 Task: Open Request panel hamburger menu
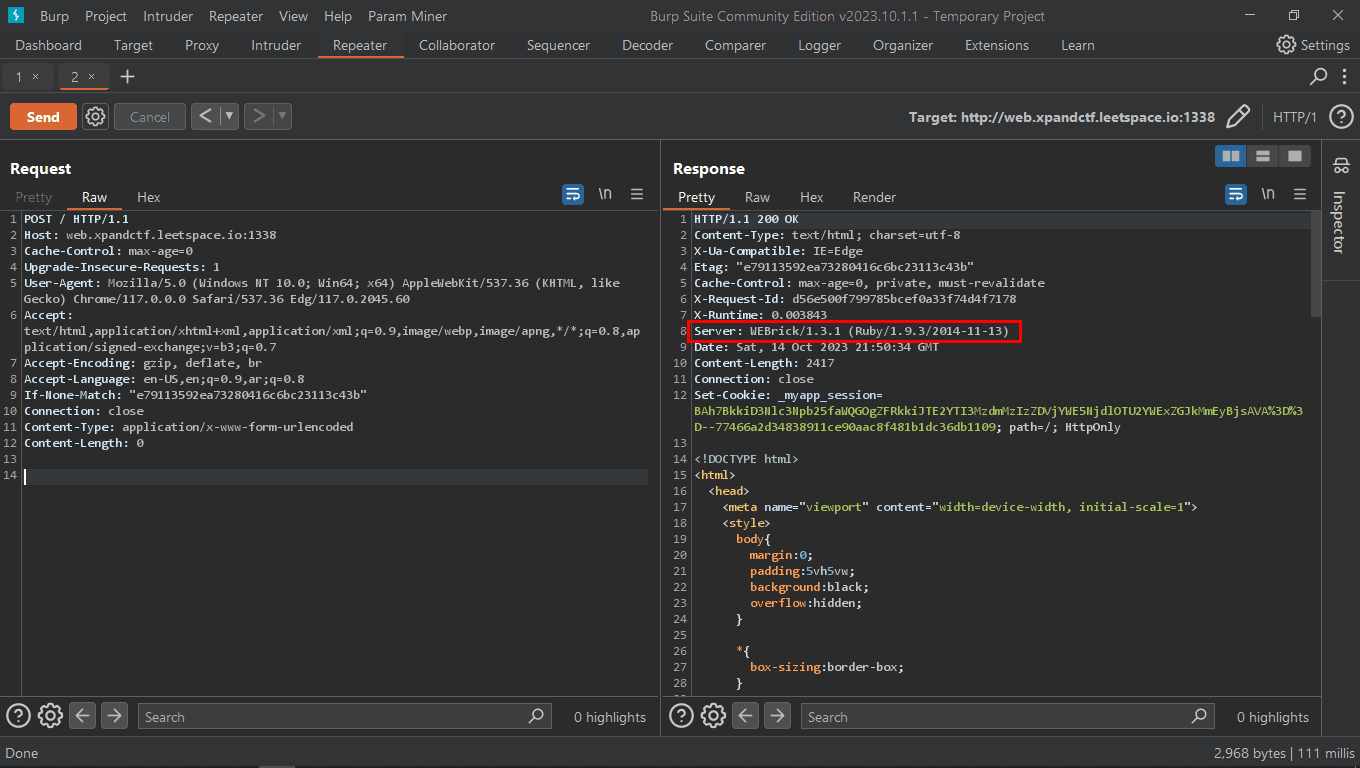(x=637, y=194)
